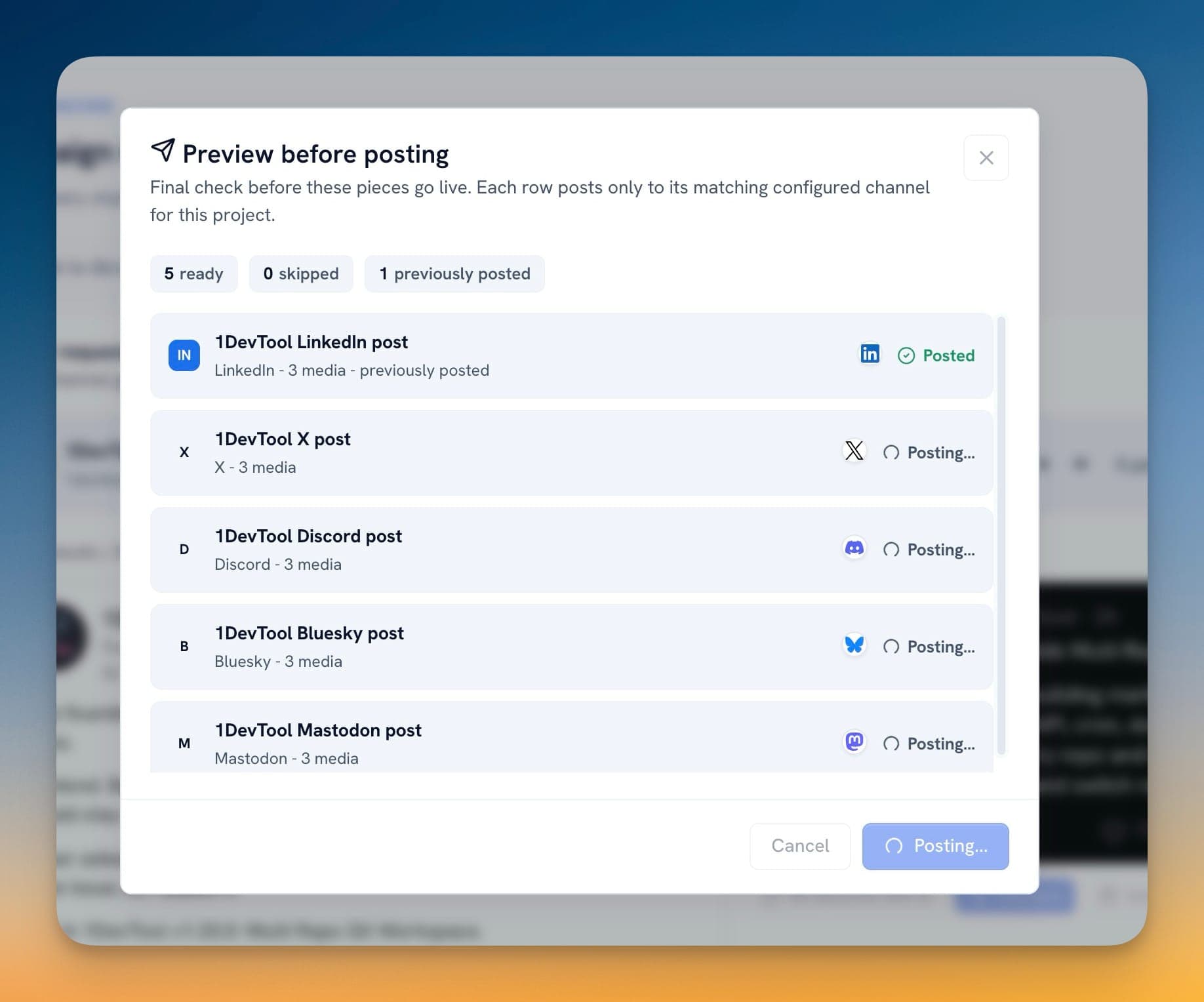Click the 'Discord - 3 media' subtitle

tap(278, 565)
